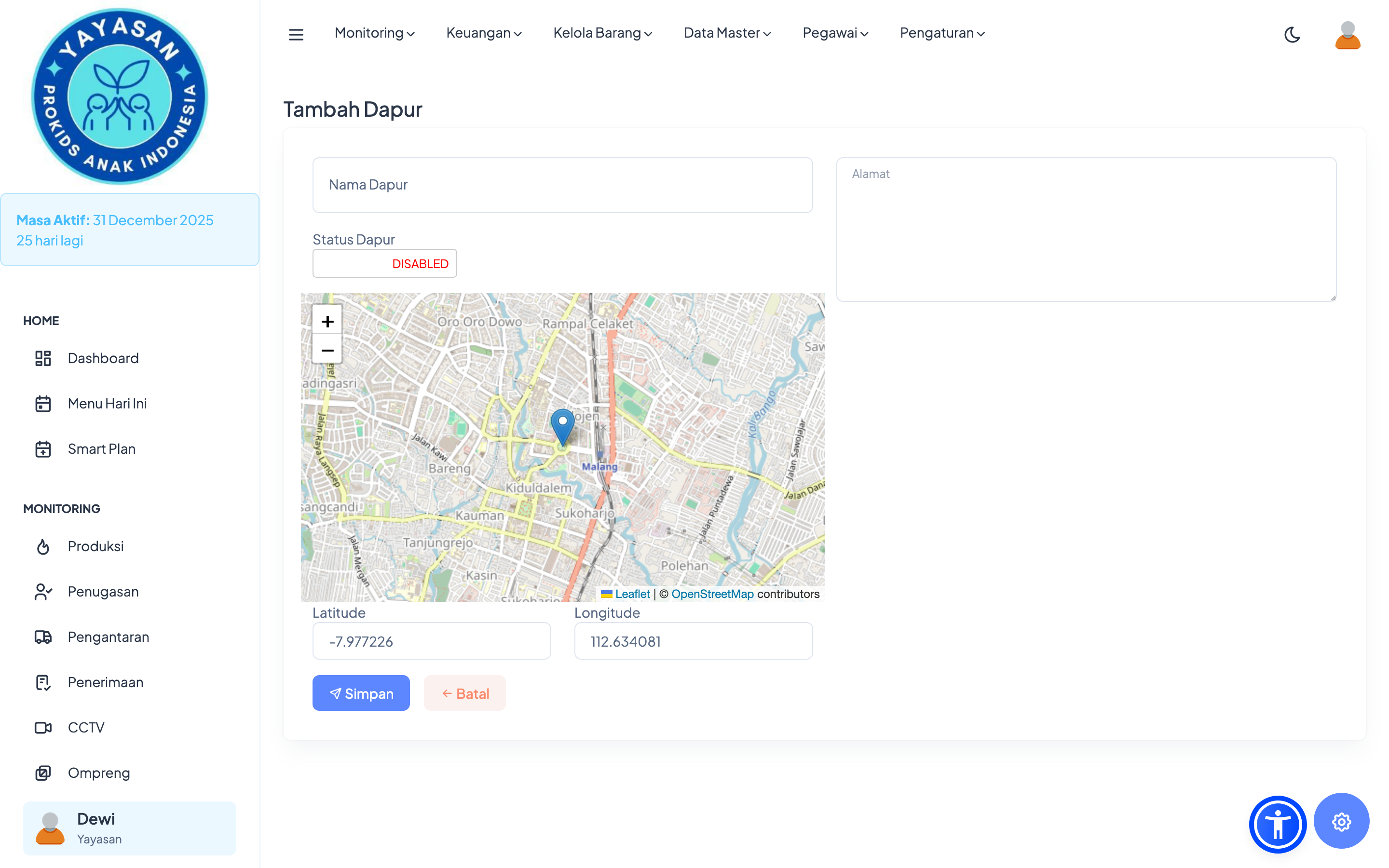Image resolution: width=1389 pixels, height=868 pixels.
Task: Toggle the Status Dapur DISABLED switch
Action: coord(384,263)
